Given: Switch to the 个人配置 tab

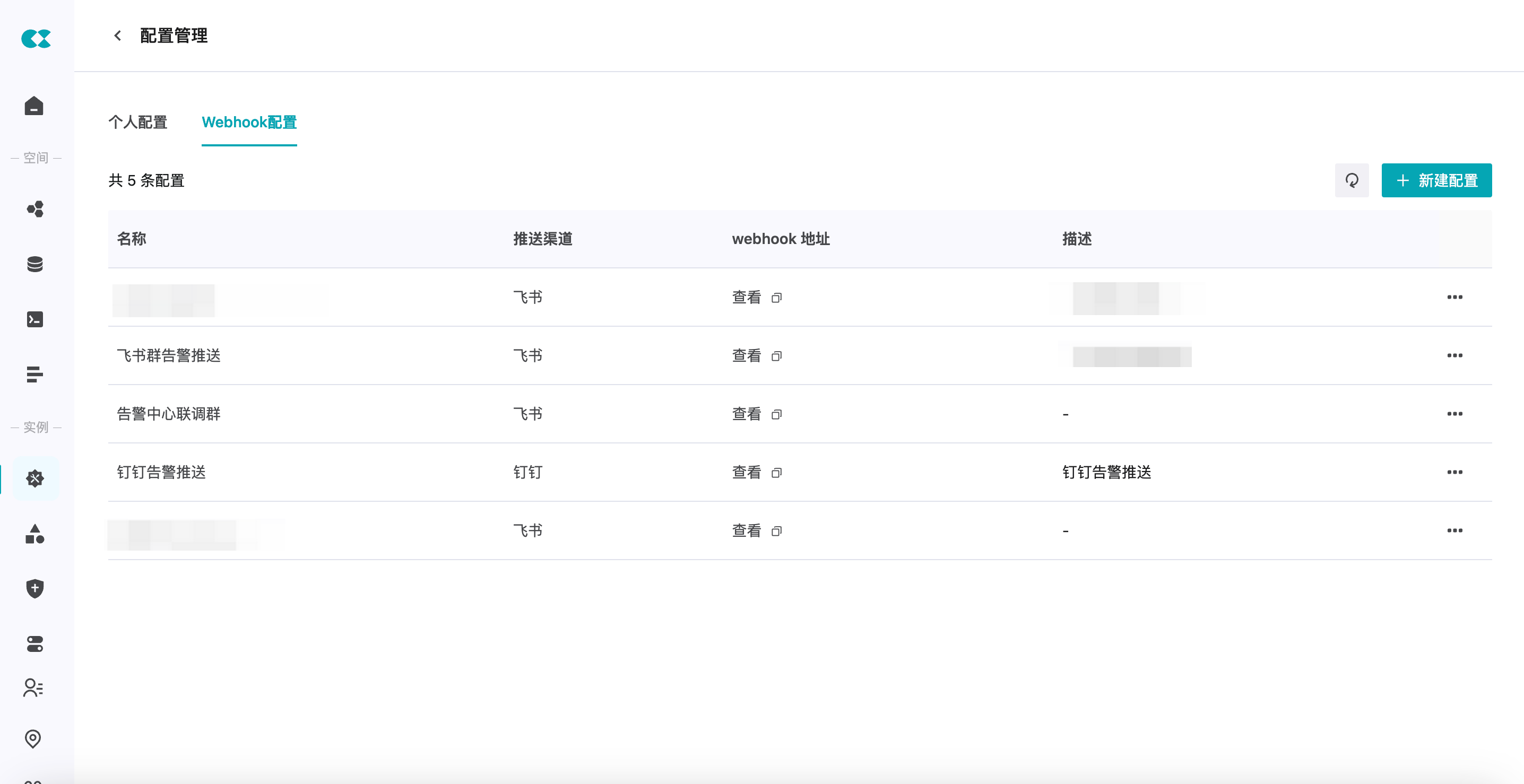Looking at the screenshot, I should coord(138,123).
